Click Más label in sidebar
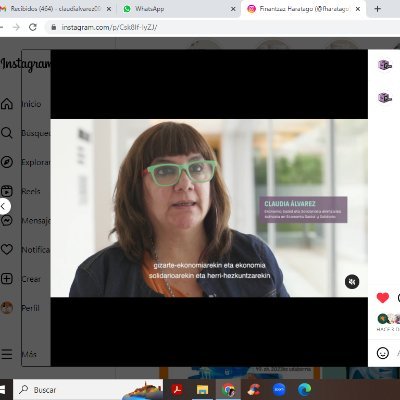The image size is (400, 400). point(29,354)
